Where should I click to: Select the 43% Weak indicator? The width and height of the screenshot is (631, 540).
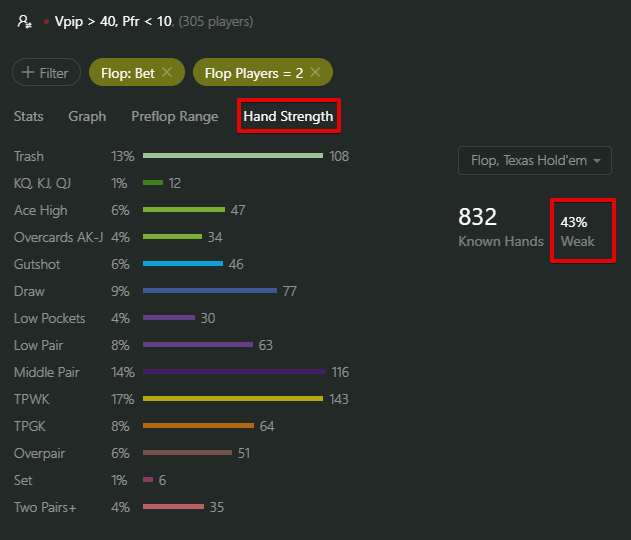pyautogui.click(x=577, y=231)
